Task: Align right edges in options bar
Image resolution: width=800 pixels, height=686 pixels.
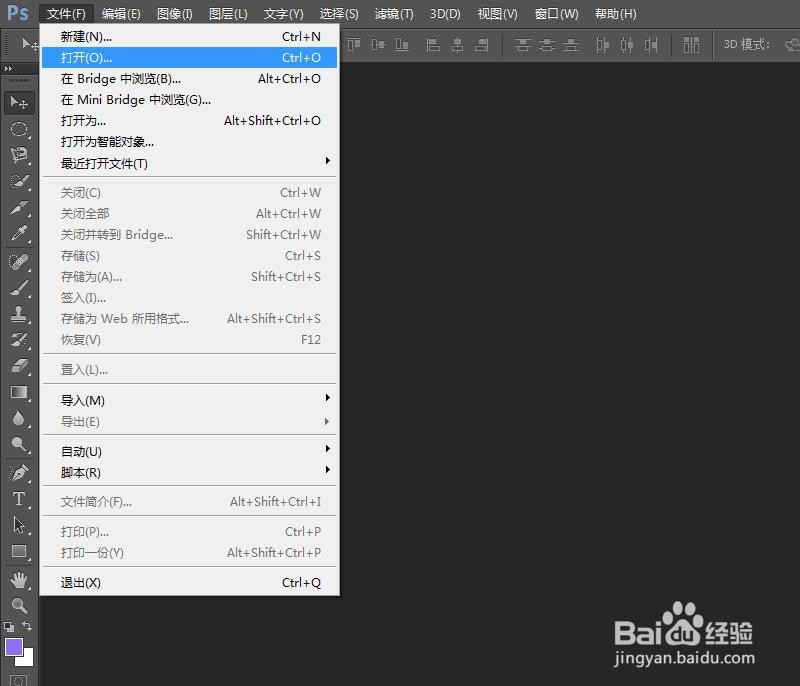Action: coord(482,45)
